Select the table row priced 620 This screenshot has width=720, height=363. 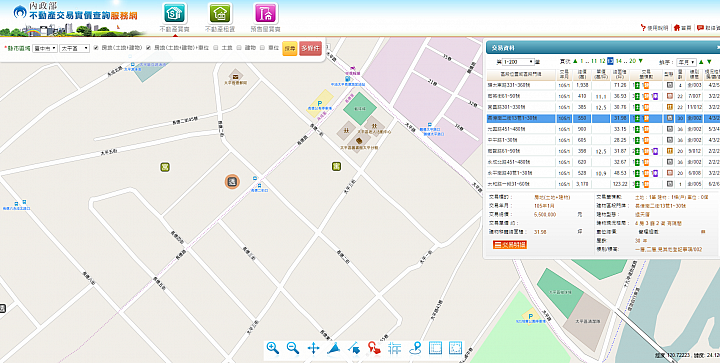(x=602, y=162)
